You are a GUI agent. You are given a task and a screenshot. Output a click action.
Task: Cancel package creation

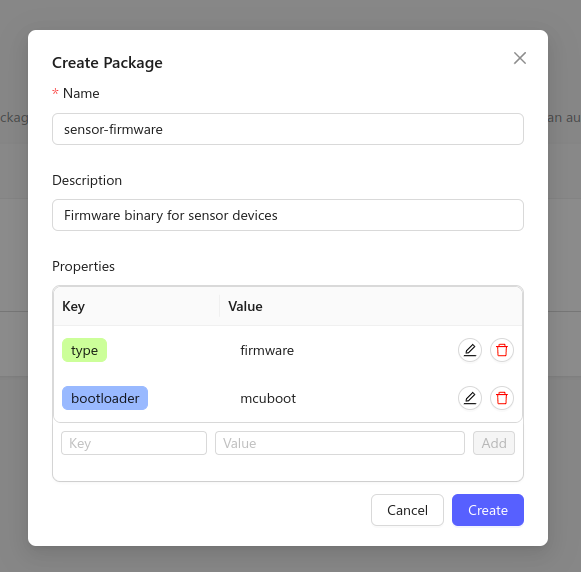click(x=407, y=510)
